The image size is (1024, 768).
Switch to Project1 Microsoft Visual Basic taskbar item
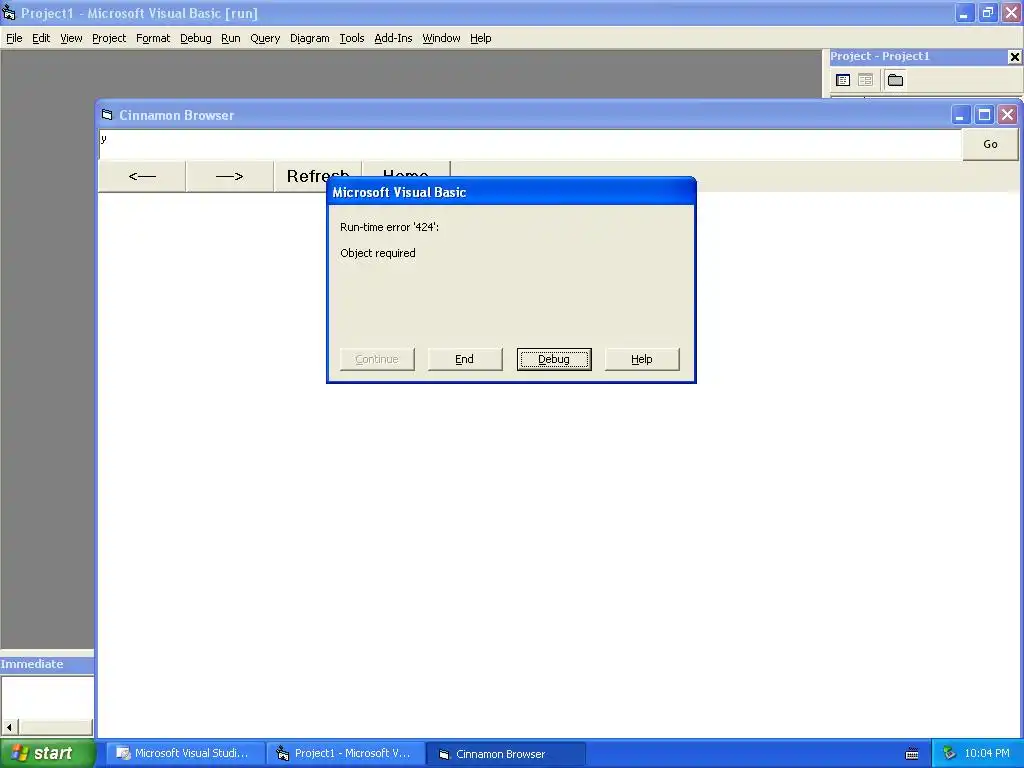(346, 754)
